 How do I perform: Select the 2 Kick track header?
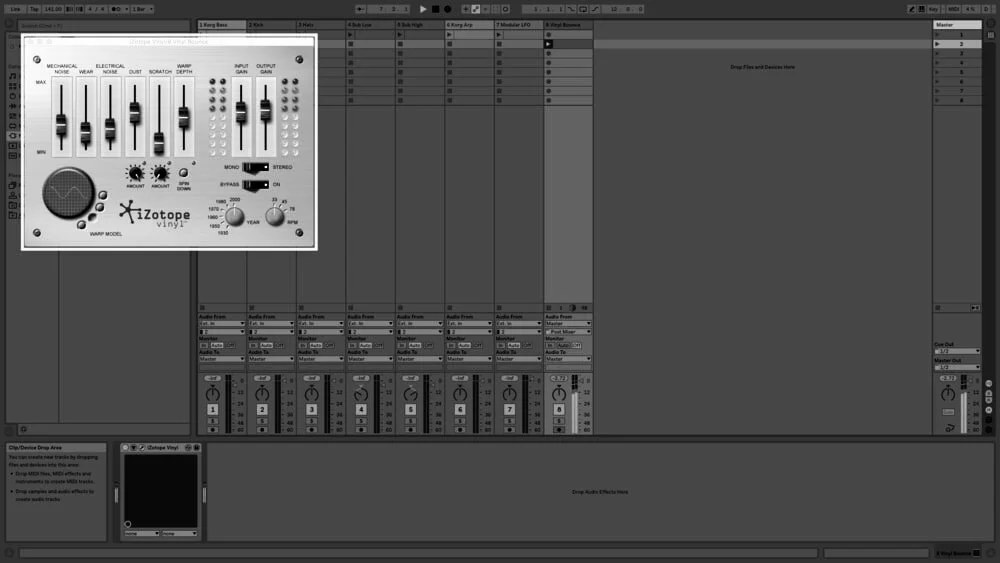271,25
